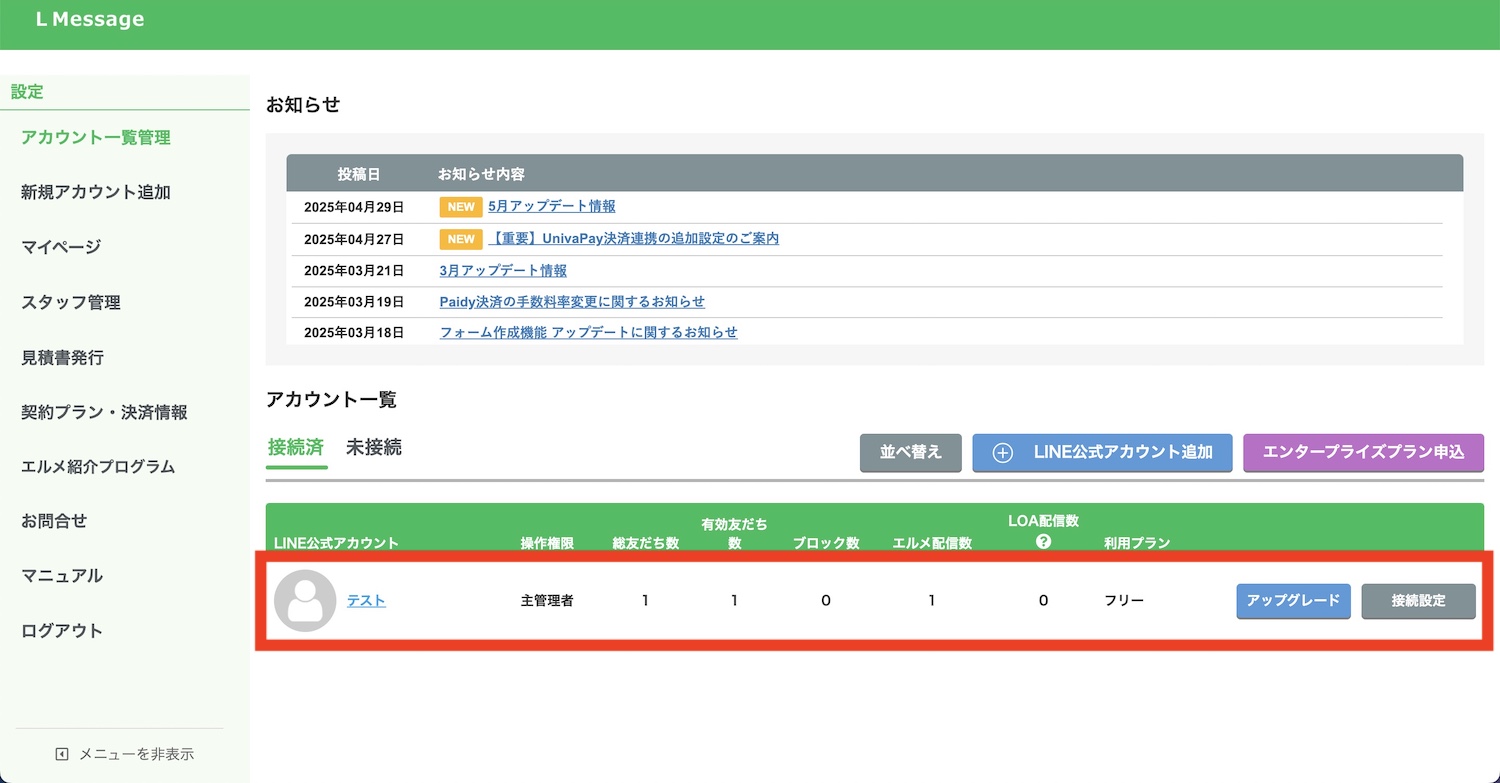Click the collapse icon beside メニューを非表示
The height and width of the screenshot is (783, 1500).
point(62,754)
